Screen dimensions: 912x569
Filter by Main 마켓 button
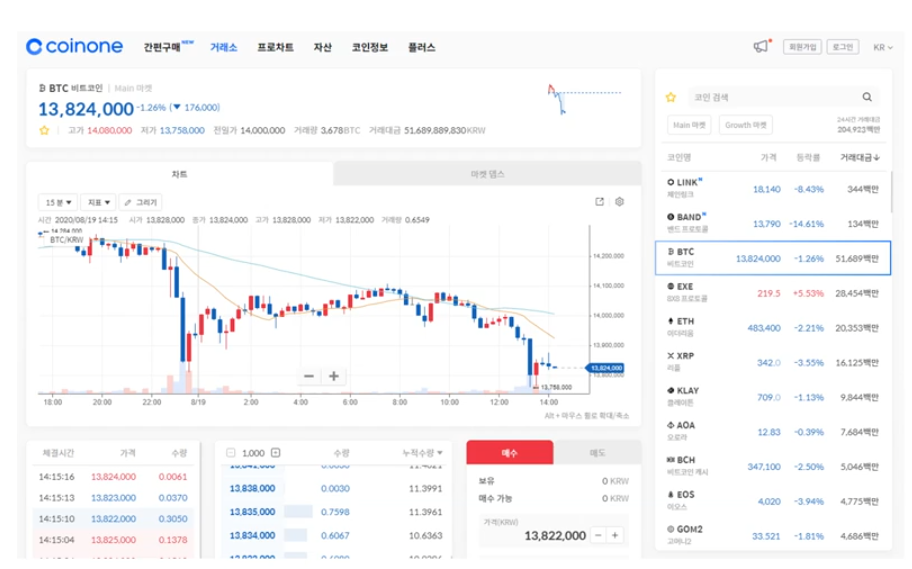[x=689, y=125]
